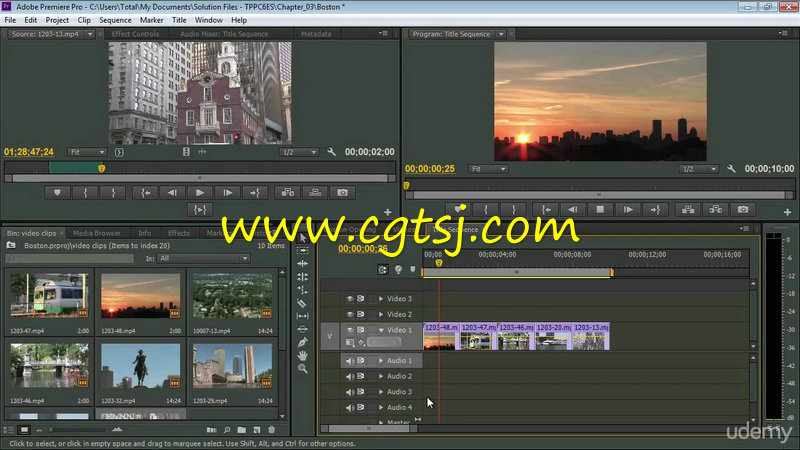
Task: Open Program monitor zoom Fit dropdown
Action: point(488,169)
